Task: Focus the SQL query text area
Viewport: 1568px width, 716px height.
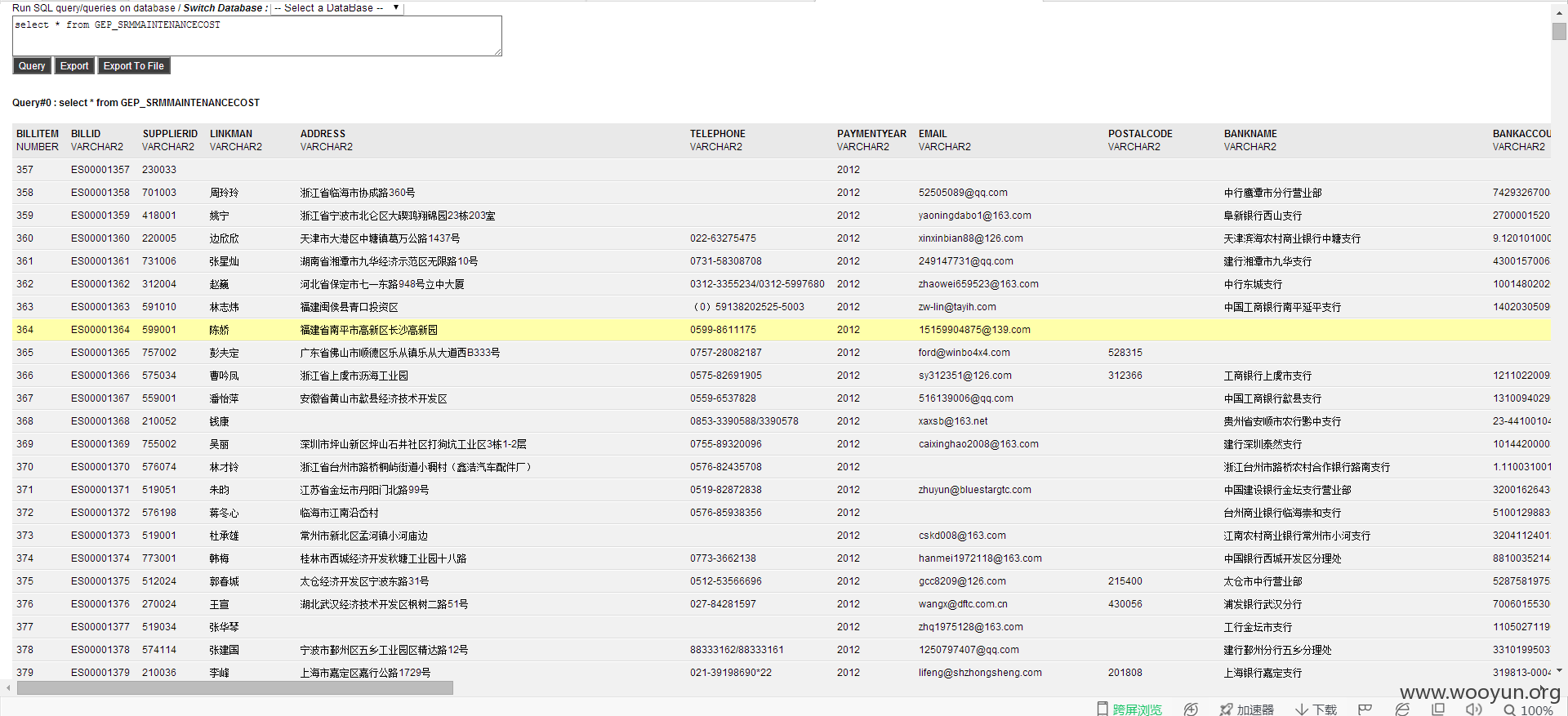Action: point(257,36)
